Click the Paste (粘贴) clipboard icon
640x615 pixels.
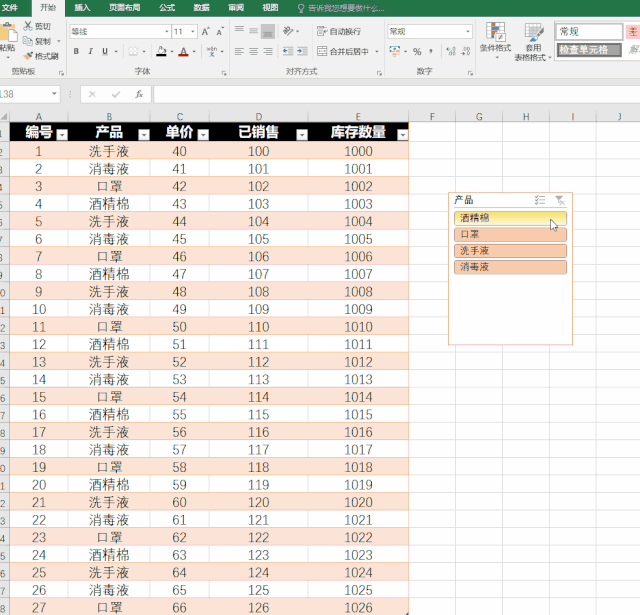pyautogui.click(x=7, y=33)
